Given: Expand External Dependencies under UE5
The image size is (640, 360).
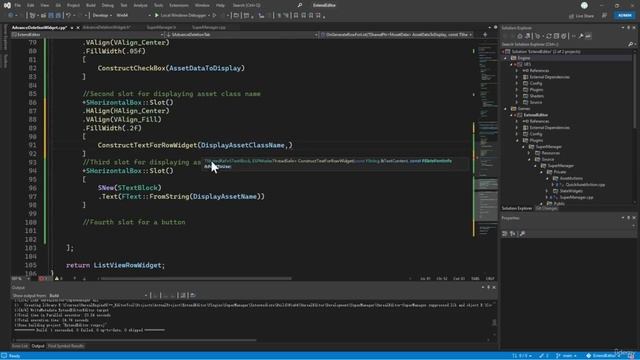Looking at the screenshot, I should coord(517,77).
